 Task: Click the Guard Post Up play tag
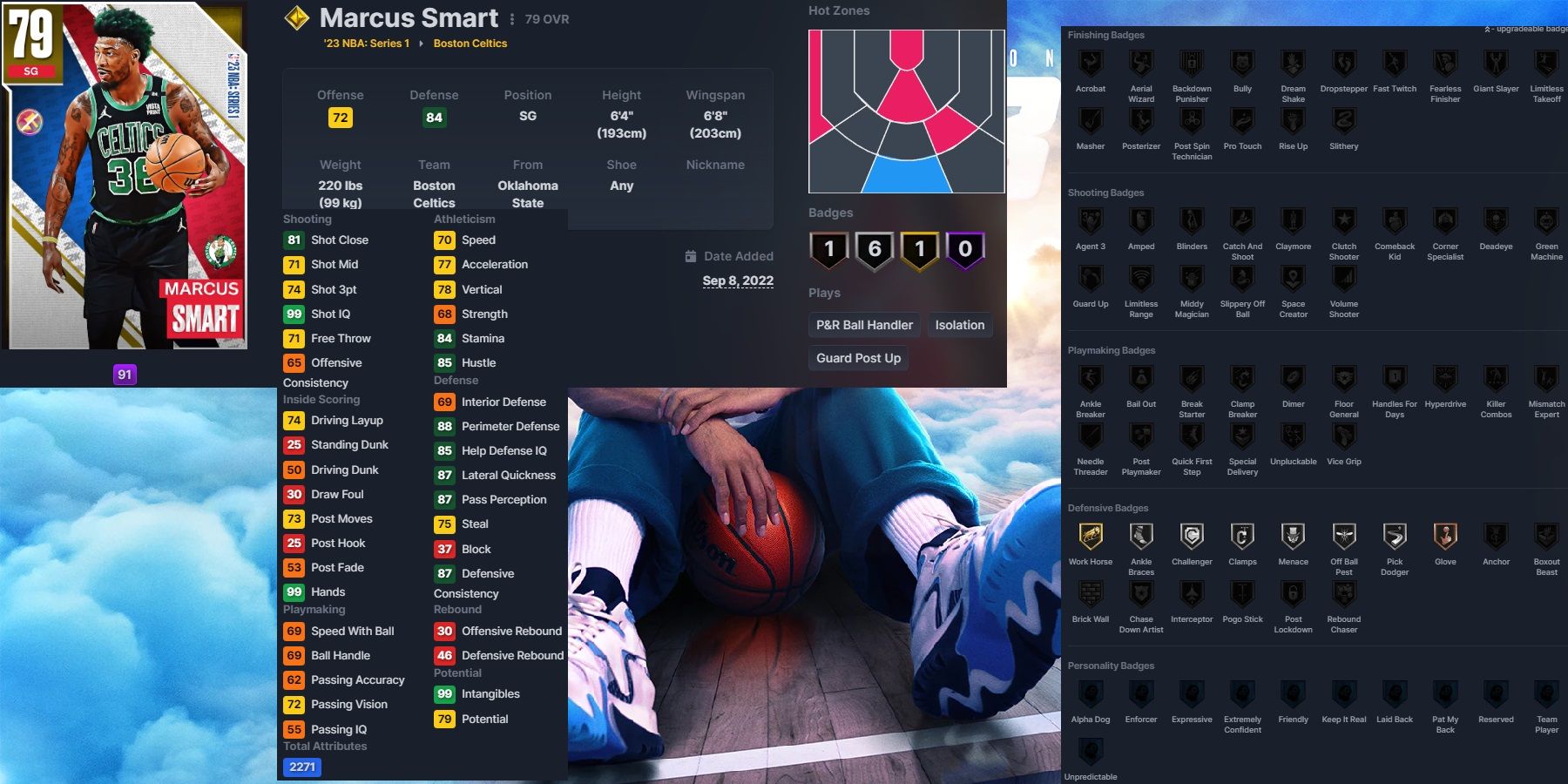click(x=858, y=358)
